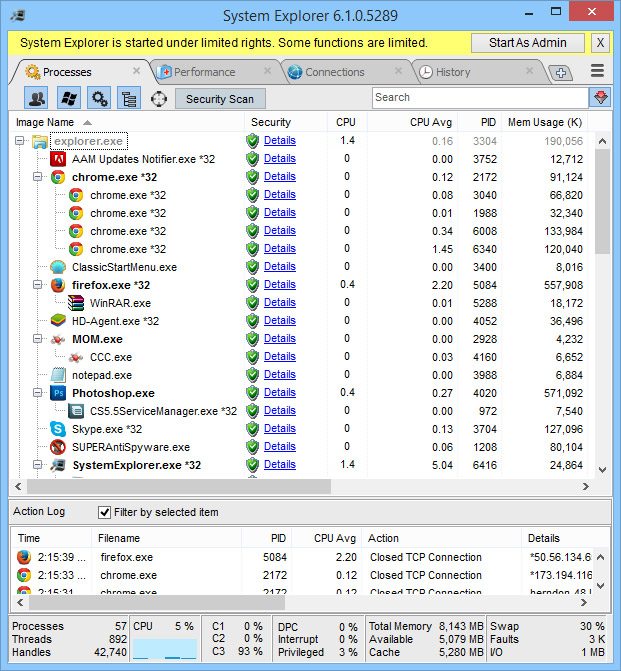
Task: Switch to process tree view icon
Action: pos(129,98)
